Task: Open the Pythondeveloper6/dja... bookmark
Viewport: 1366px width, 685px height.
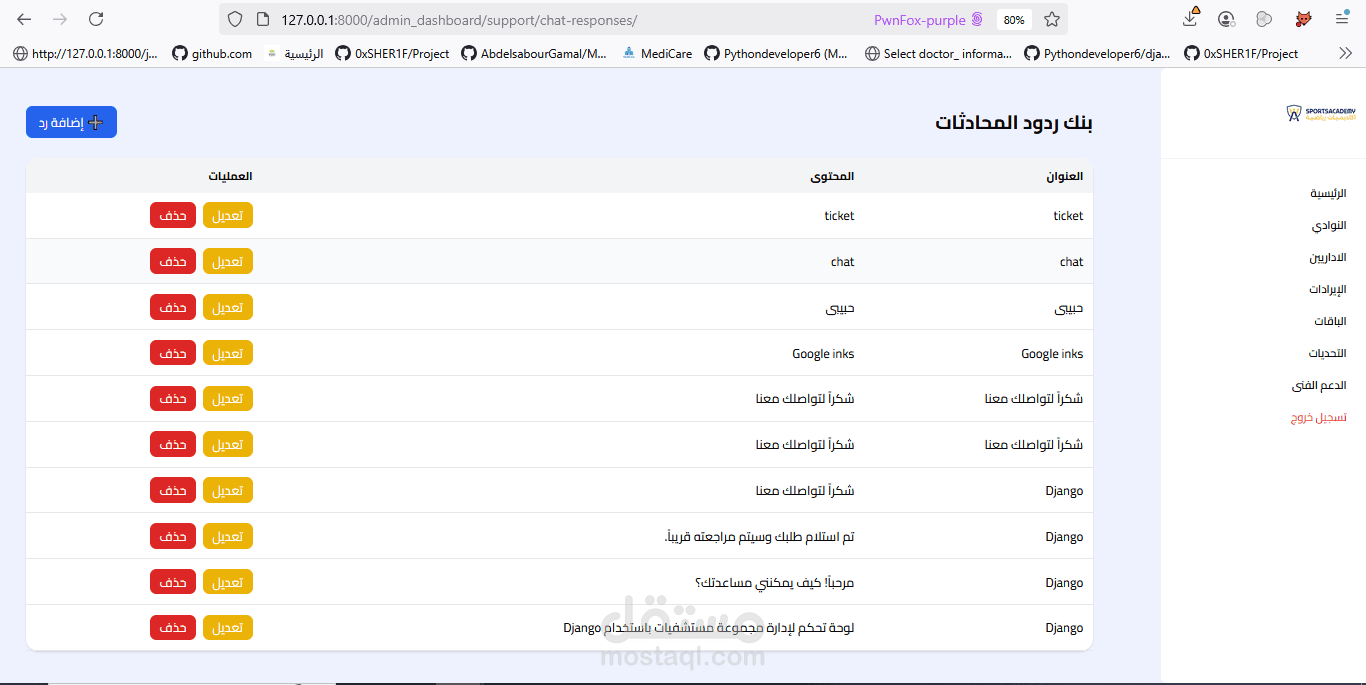Action: click(x=1097, y=54)
